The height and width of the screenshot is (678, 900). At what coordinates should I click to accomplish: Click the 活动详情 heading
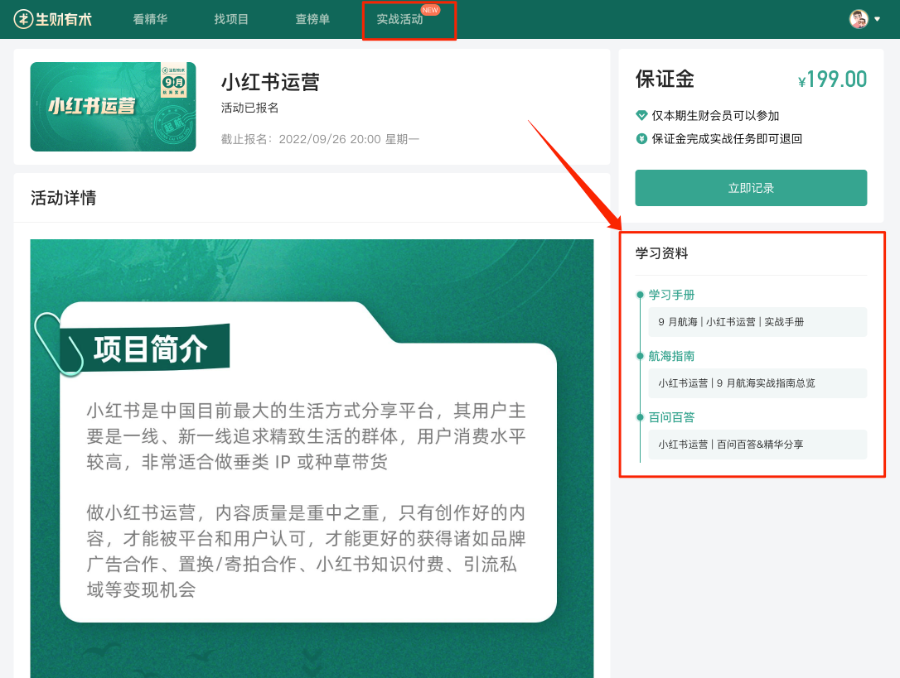[x=63, y=198]
